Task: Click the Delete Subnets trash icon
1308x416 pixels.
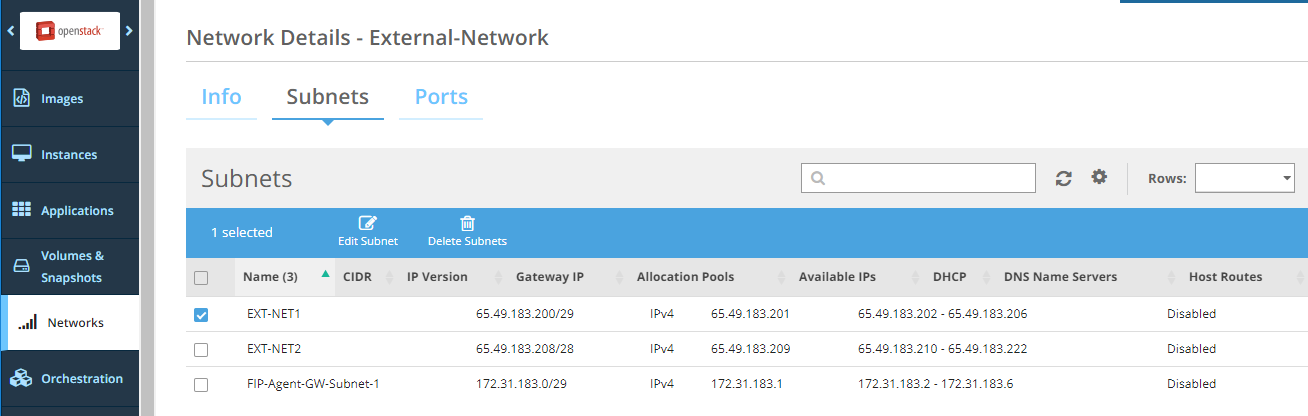Action: pos(467,223)
